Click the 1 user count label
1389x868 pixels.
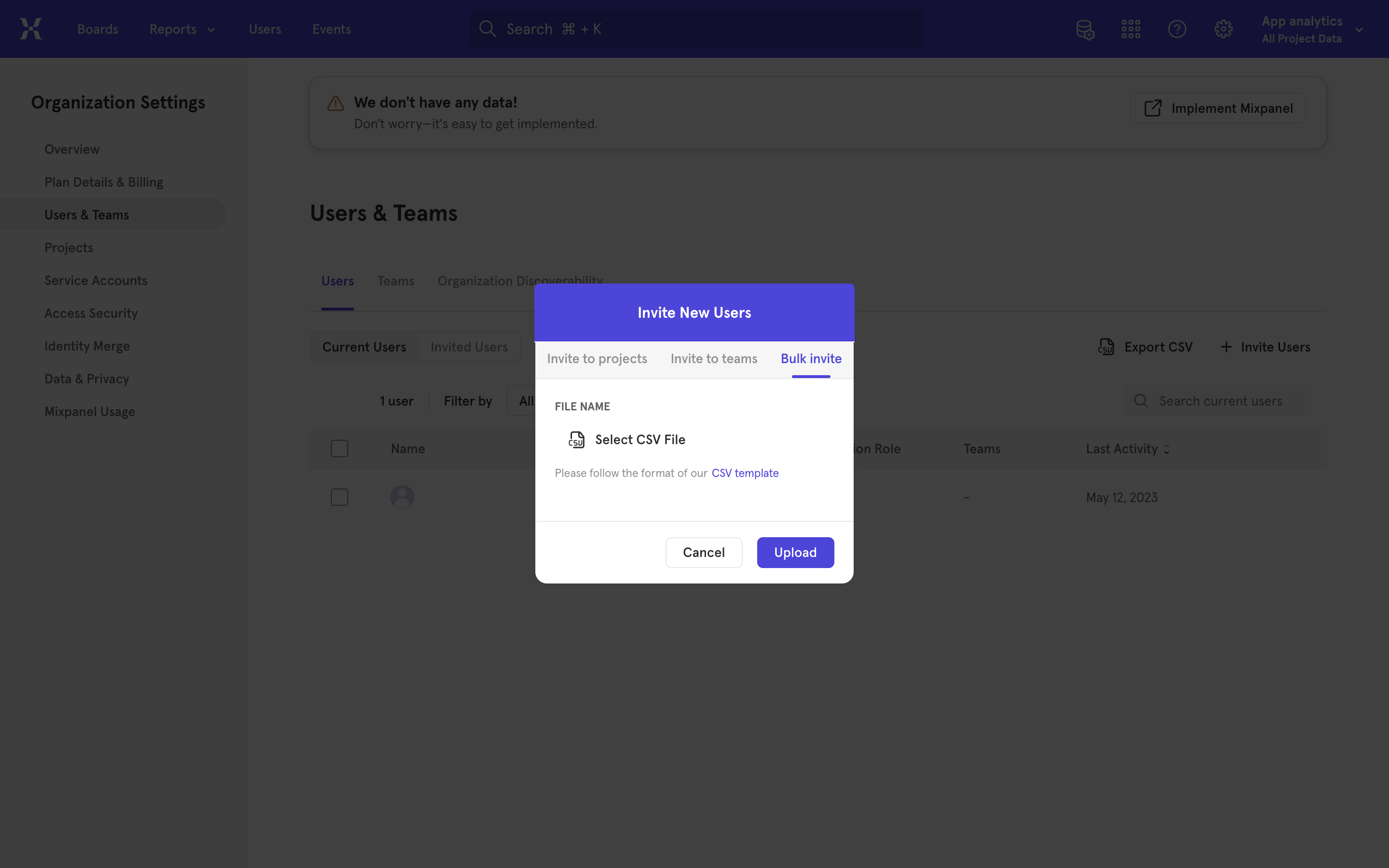(x=396, y=401)
